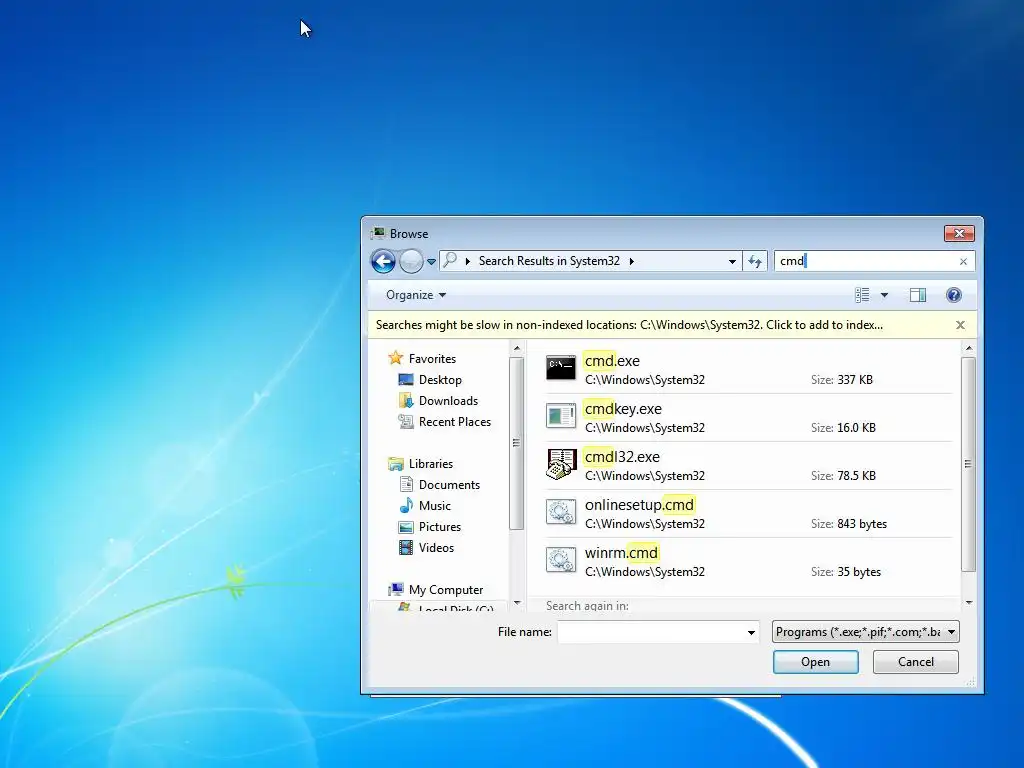The height and width of the screenshot is (768, 1024).
Task: Click the winrm.cmd gear icon
Action: (561, 560)
